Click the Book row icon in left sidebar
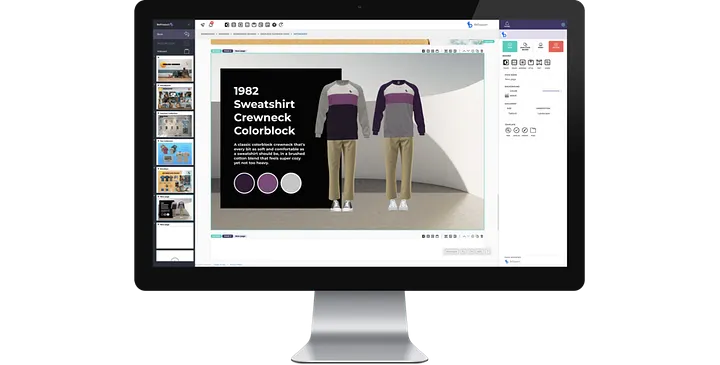This screenshot has height=365, width=720. pyautogui.click(x=186, y=34)
